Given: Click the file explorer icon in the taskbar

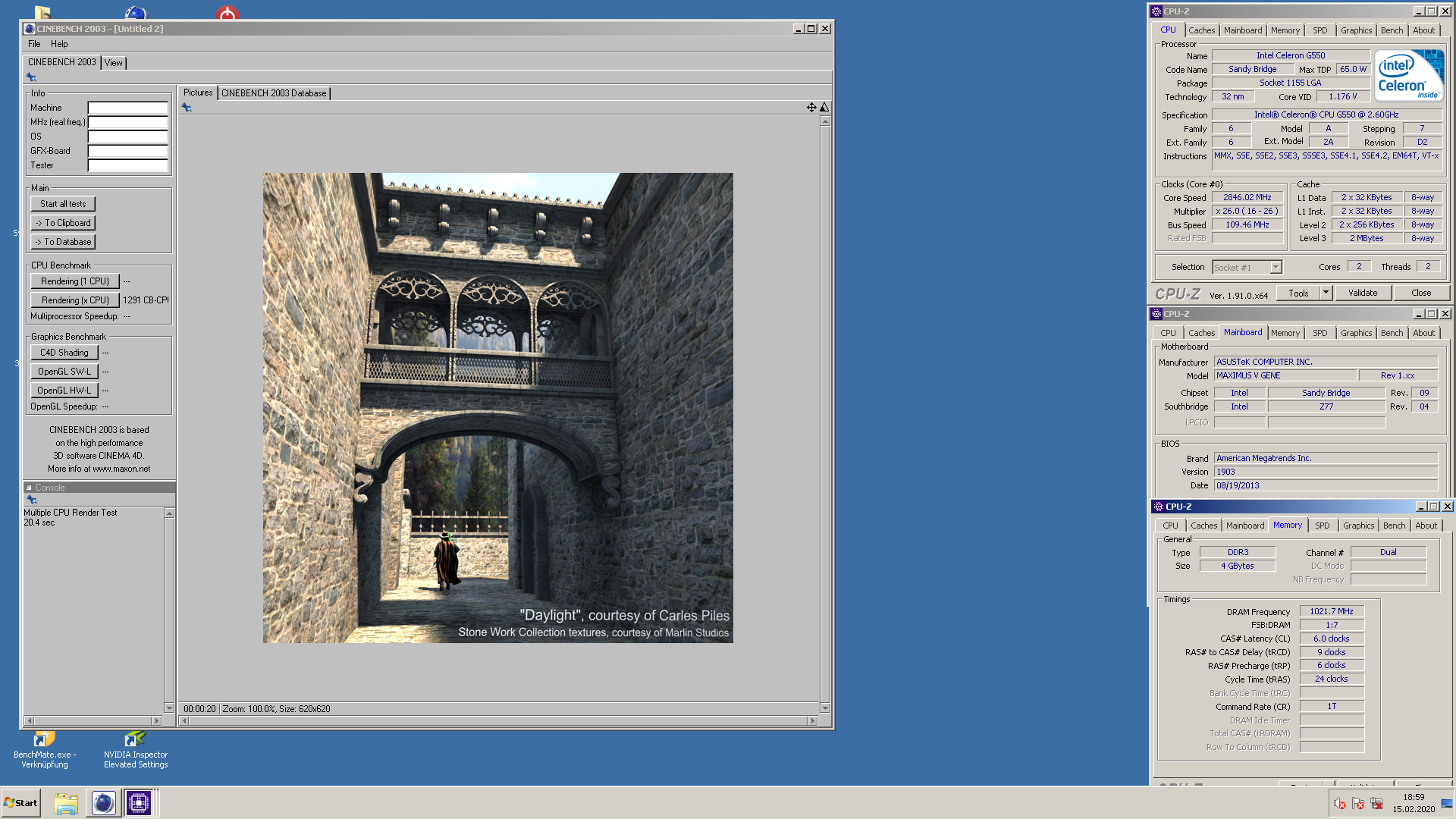Looking at the screenshot, I should pyautogui.click(x=66, y=803).
